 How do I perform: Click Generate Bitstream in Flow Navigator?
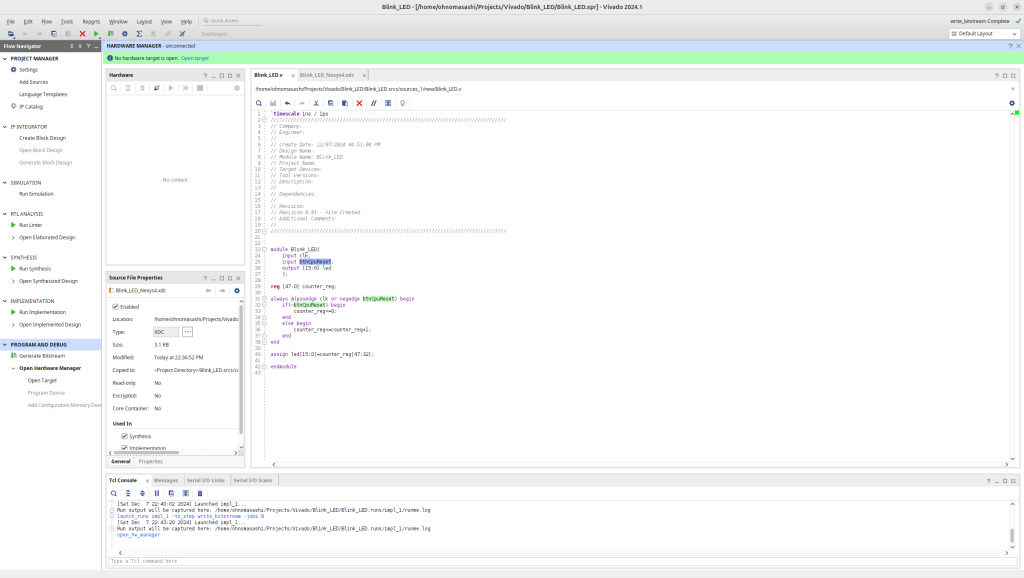(41, 356)
